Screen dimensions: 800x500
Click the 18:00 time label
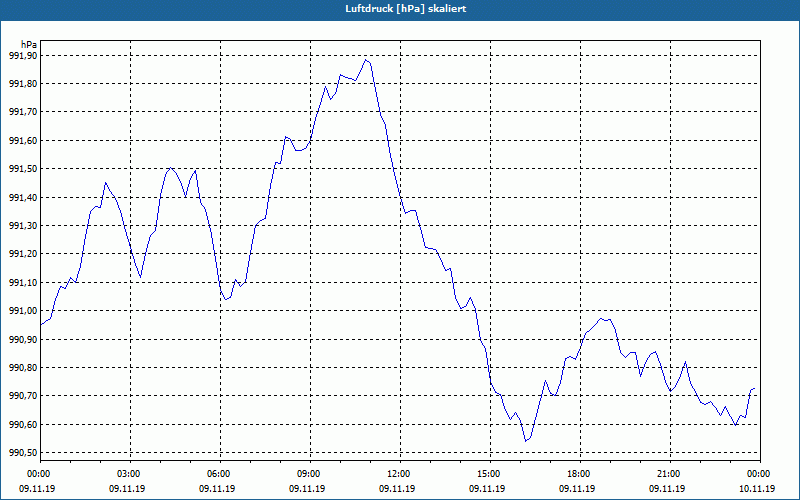[579, 474]
